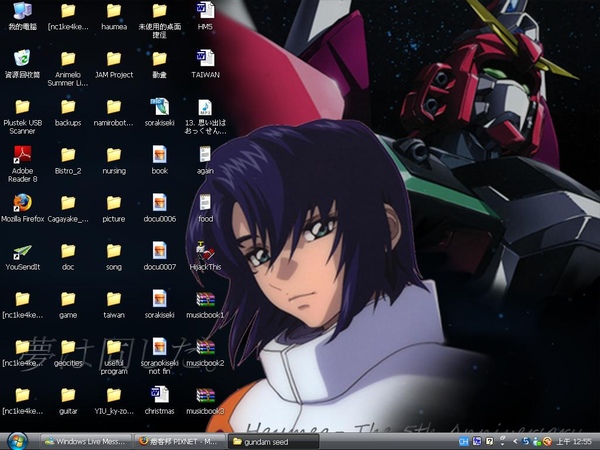Select the Cagayake folder icon
This screenshot has height=450, width=600.
tap(68, 208)
